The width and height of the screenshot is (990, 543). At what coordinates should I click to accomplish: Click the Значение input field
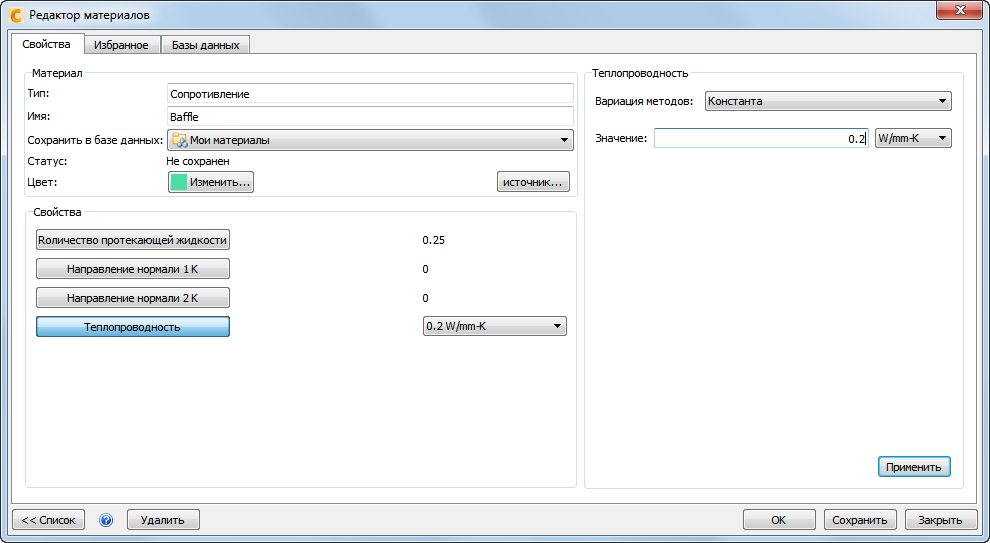pyautogui.click(x=761, y=138)
